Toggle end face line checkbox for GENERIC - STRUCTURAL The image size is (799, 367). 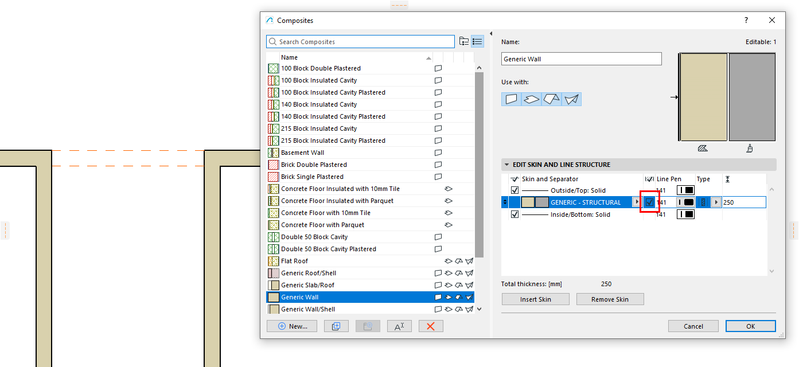pyautogui.click(x=649, y=202)
